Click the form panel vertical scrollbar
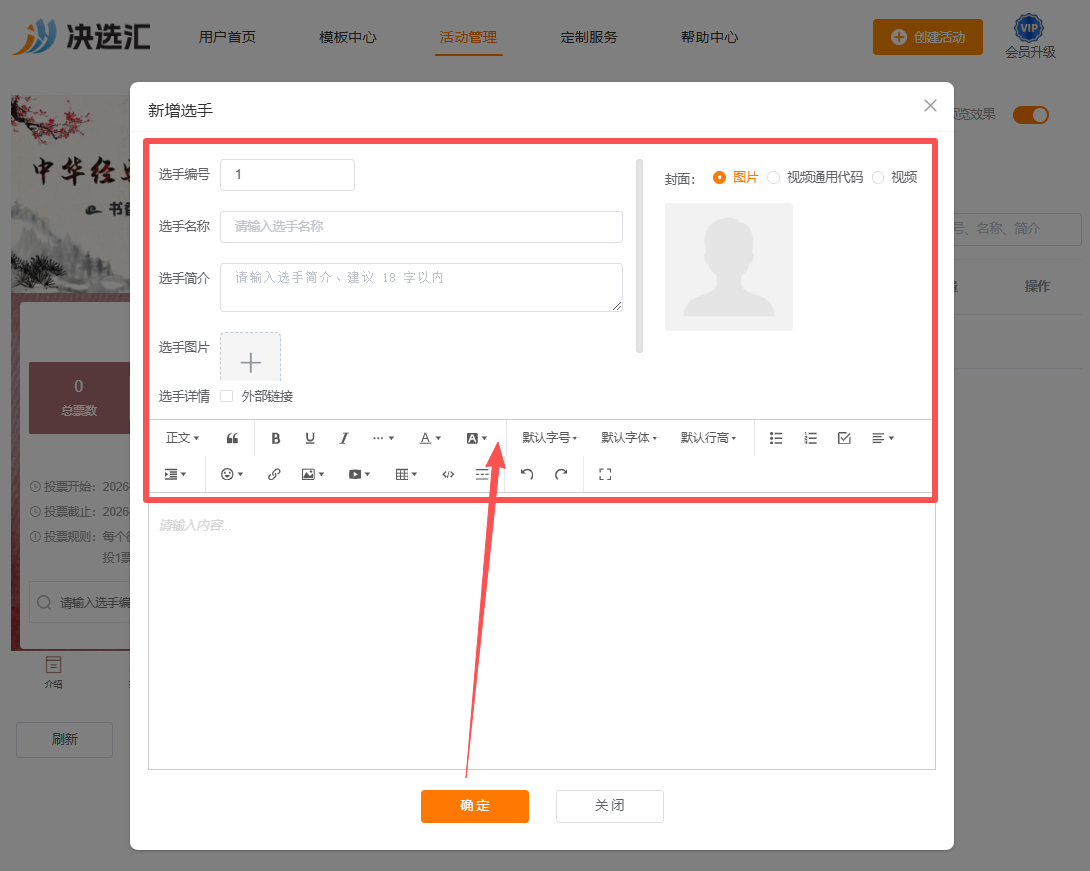This screenshot has width=1090, height=871. [x=639, y=256]
